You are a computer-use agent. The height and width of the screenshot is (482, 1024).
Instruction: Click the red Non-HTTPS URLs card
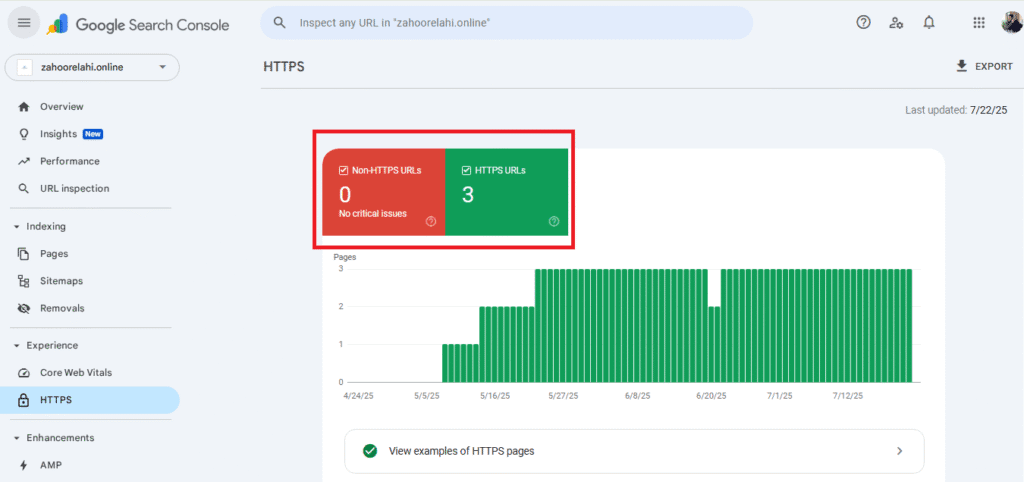point(384,192)
